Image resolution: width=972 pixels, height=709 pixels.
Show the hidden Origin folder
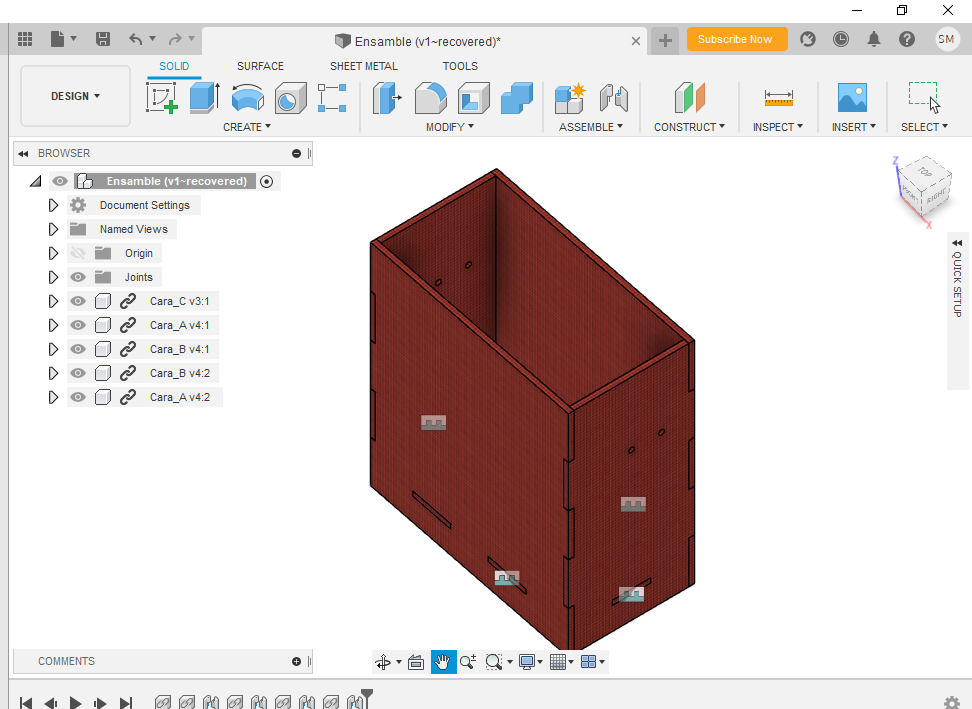77,253
